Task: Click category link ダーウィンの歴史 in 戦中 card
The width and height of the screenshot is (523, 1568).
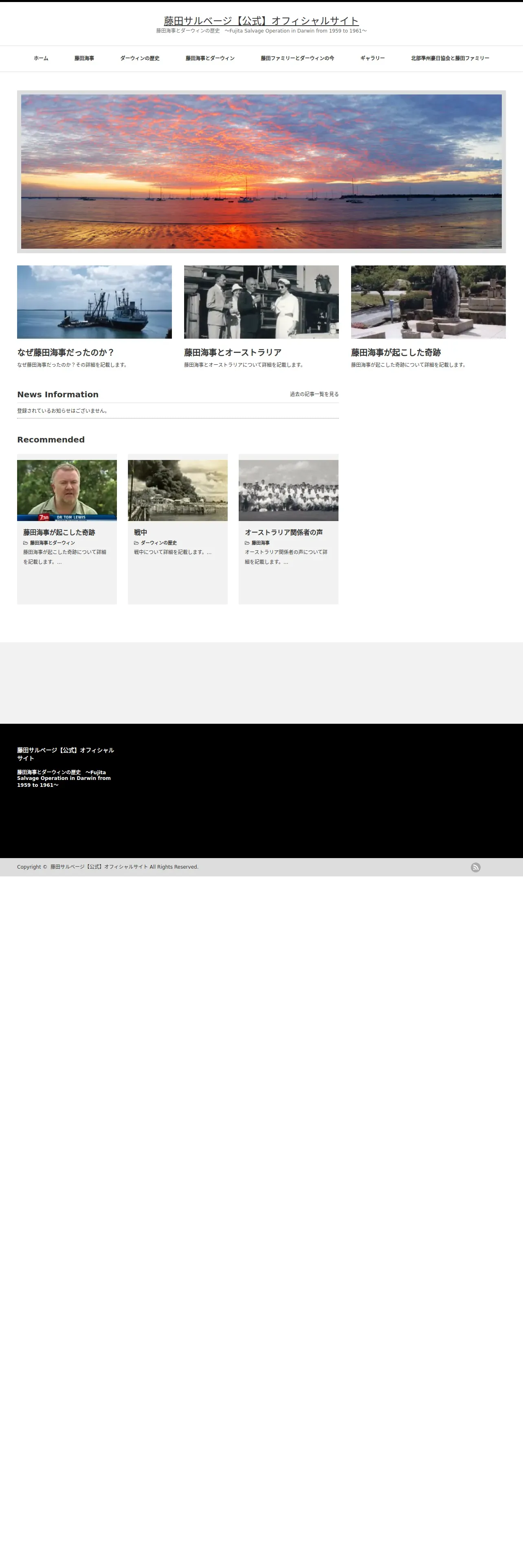Action: (x=159, y=543)
